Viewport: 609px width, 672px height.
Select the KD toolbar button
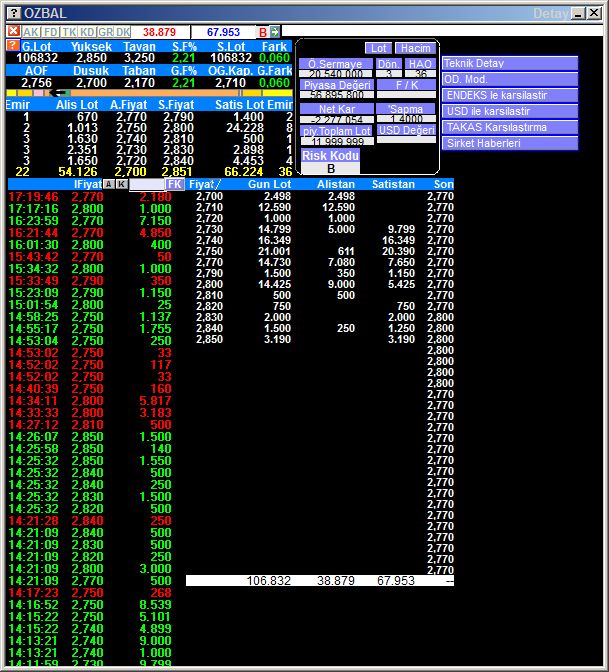click(x=87, y=32)
